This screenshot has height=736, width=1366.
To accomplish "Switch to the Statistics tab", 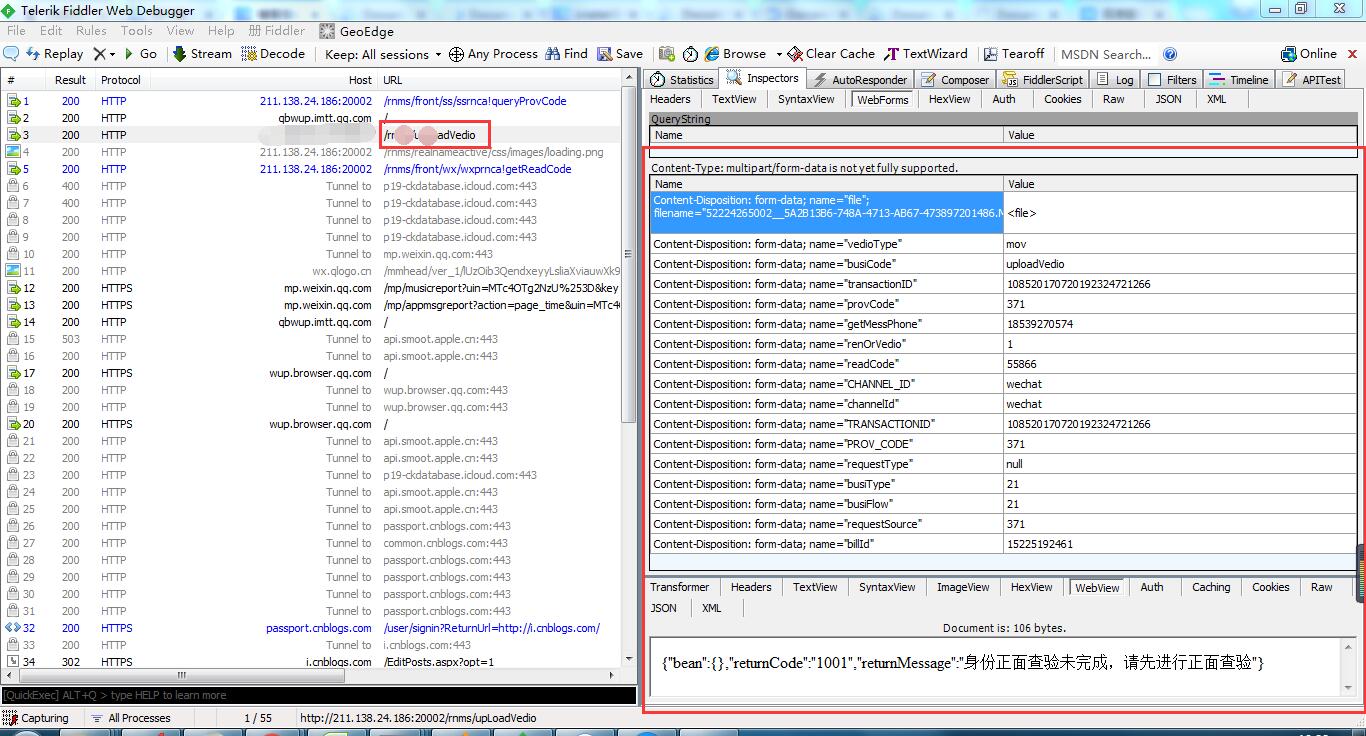I will coord(682,80).
